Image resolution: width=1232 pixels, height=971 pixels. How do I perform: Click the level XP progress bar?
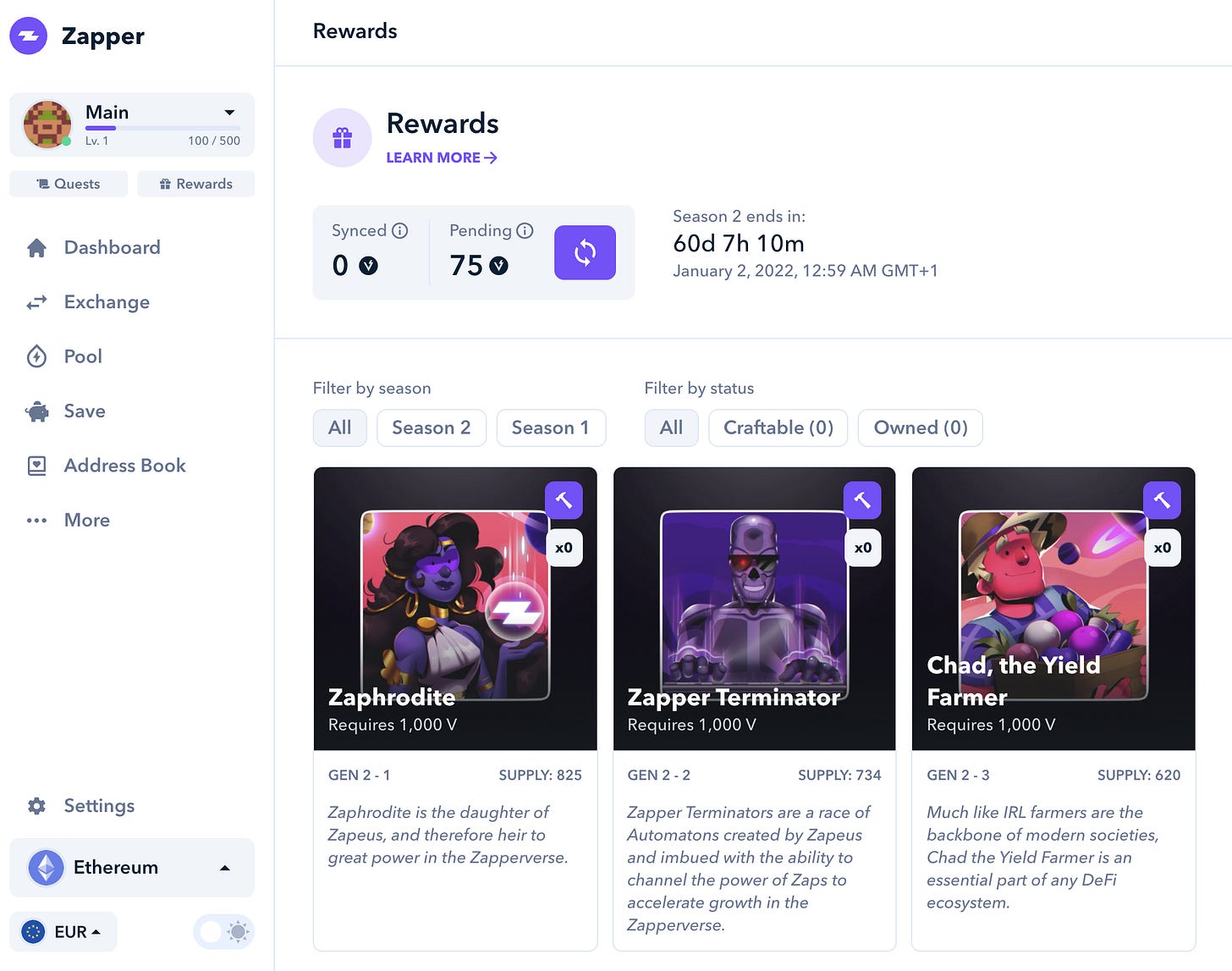pos(162,128)
